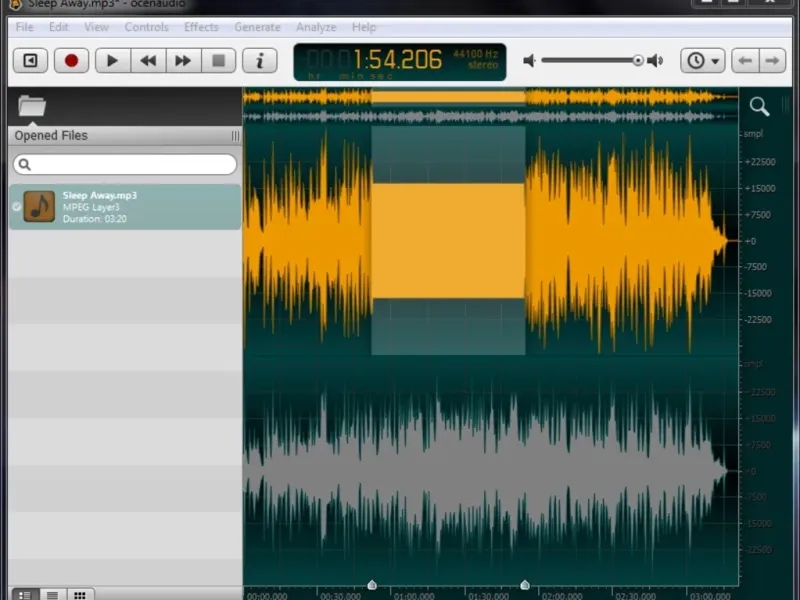Click the Opened Files search field
Viewport: 800px width, 600px height.
(125, 164)
